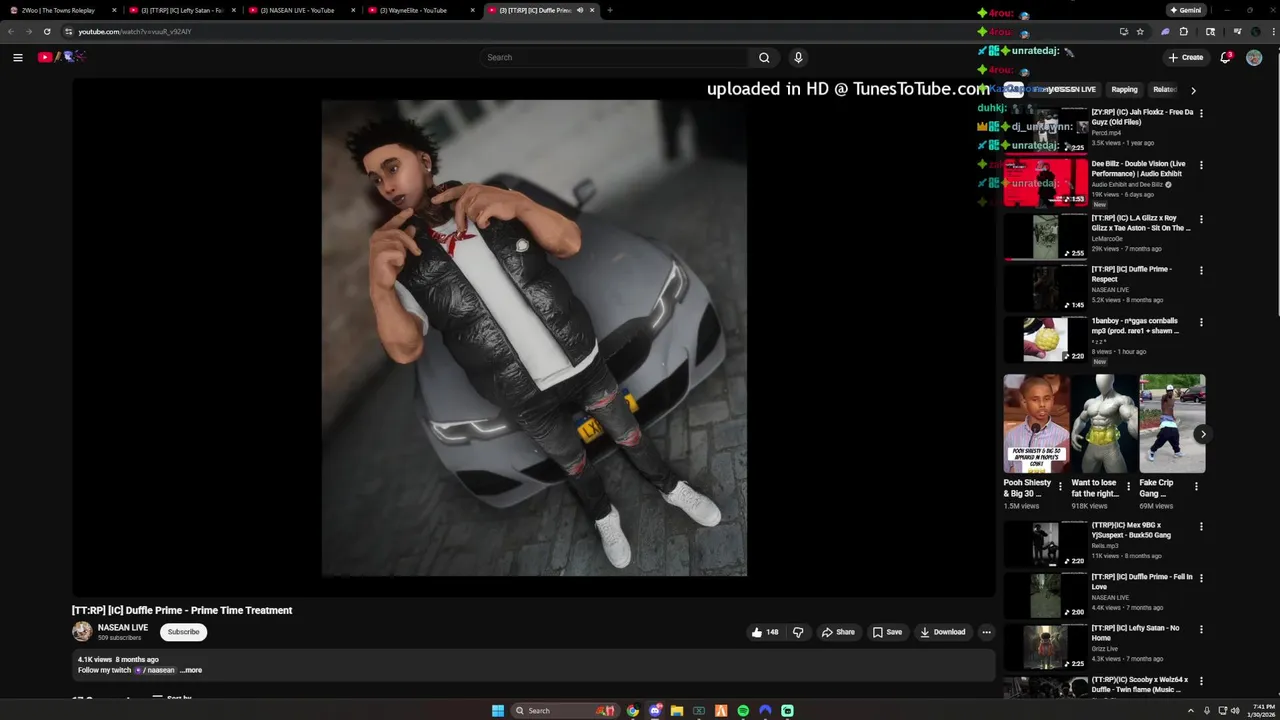Open the NASEAN LIVE channel avatar
This screenshot has height=720, width=1280.
point(82,631)
